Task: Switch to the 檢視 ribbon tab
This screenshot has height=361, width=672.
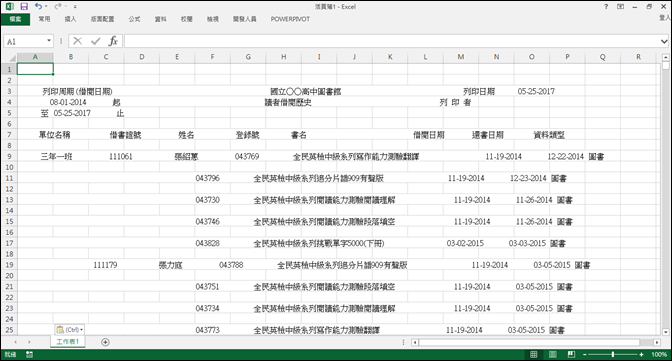Action: tap(213, 19)
